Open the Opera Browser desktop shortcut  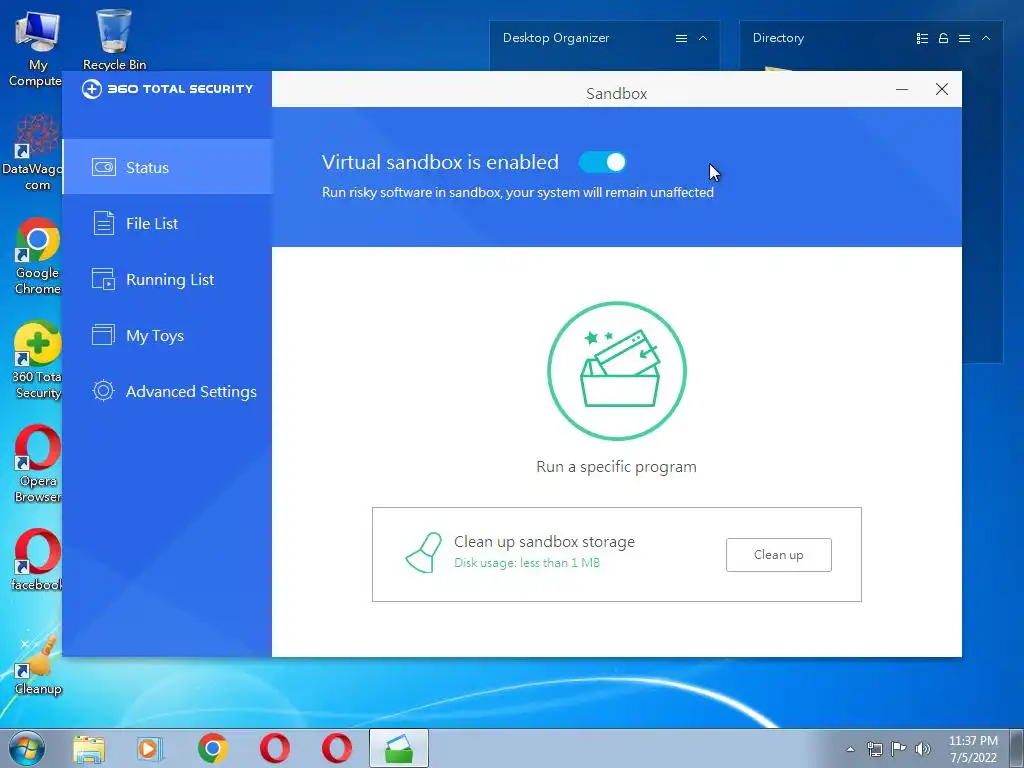tap(37, 464)
